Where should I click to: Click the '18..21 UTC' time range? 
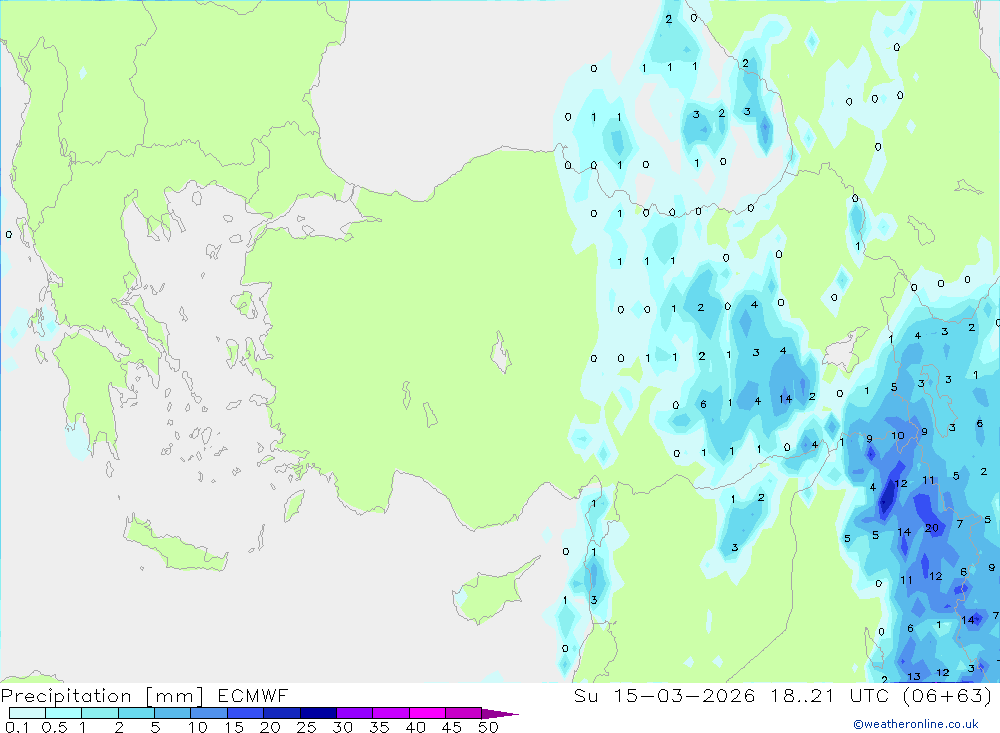[828, 696]
